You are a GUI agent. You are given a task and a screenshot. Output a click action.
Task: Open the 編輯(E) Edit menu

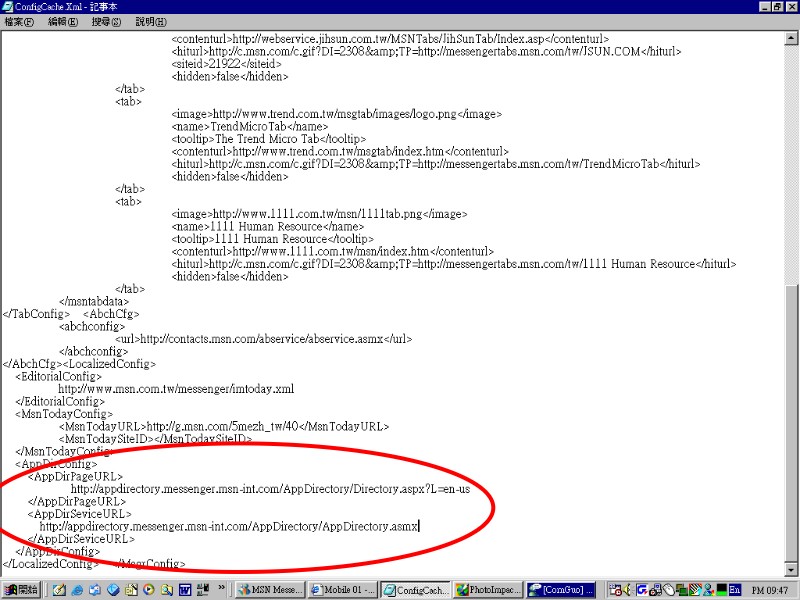(63, 22)
